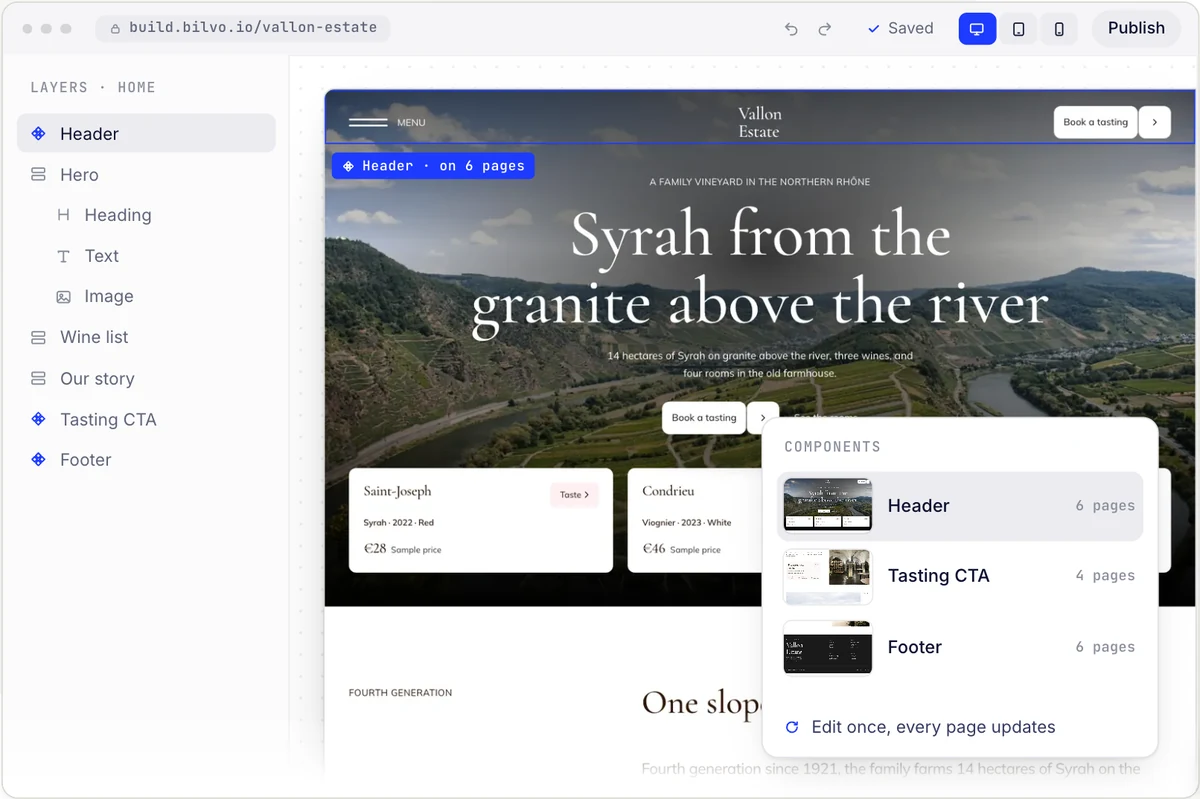Select Header in the Components popup
This screenshot has width=1200, height=799.
pos(960,506)
